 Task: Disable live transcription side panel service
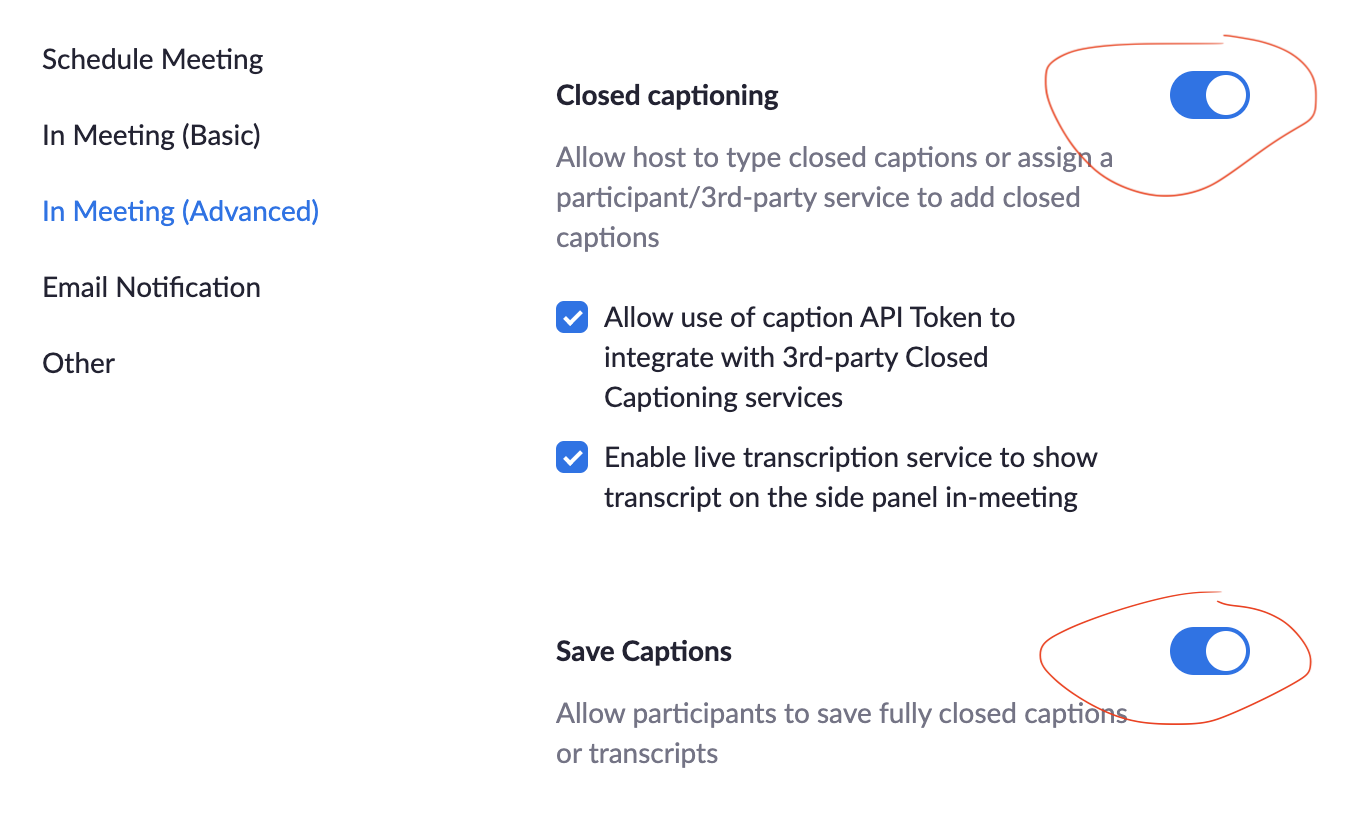(571, 457)
